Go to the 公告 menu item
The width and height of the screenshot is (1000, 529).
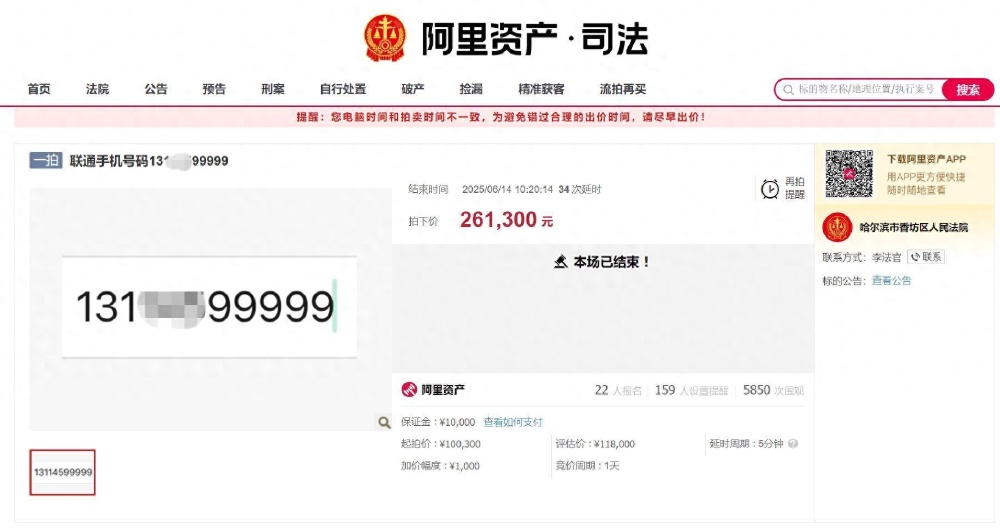coord(156,89)
